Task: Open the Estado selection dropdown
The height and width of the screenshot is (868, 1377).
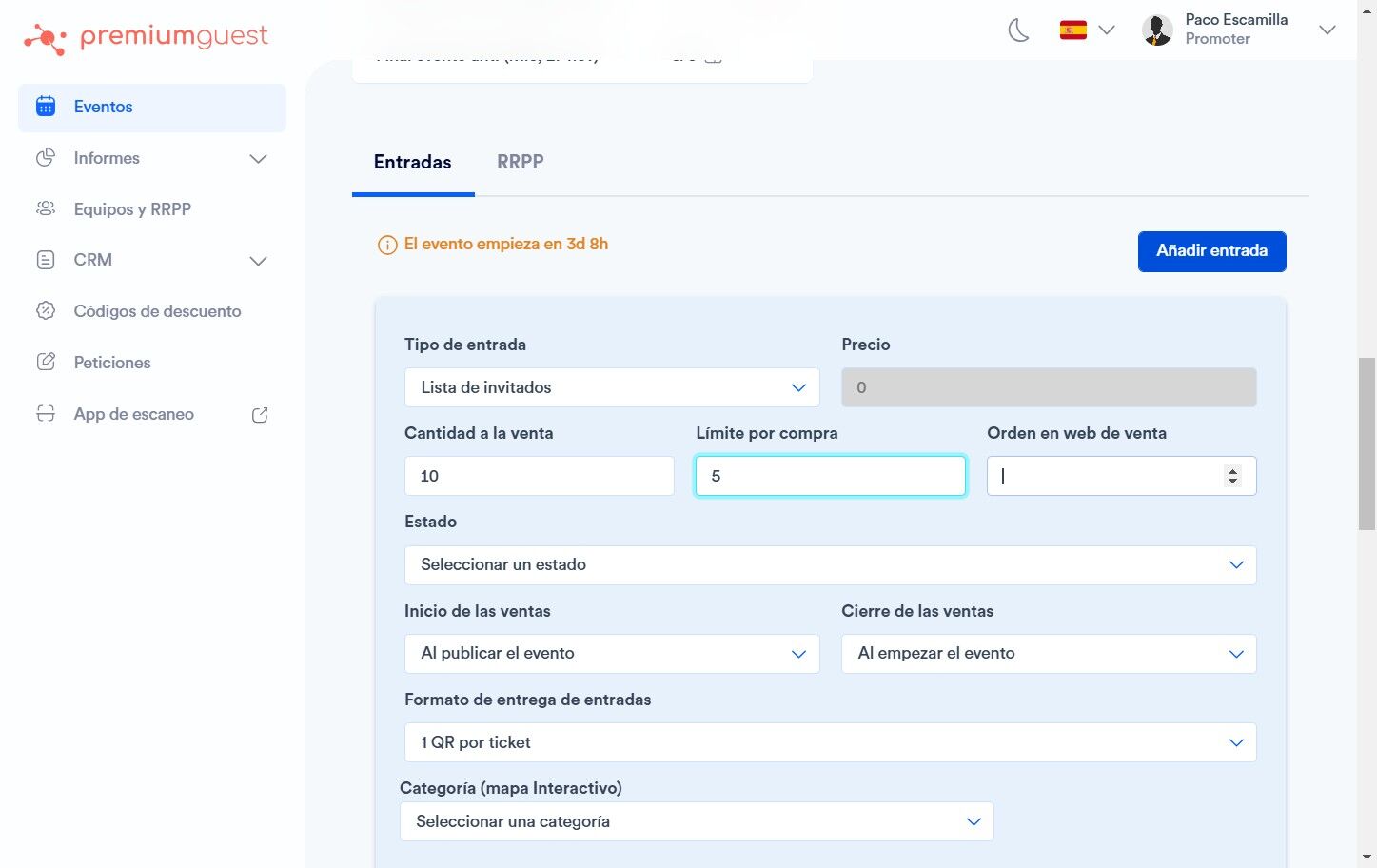Action: pyautogui.click(x=830, y=565)
